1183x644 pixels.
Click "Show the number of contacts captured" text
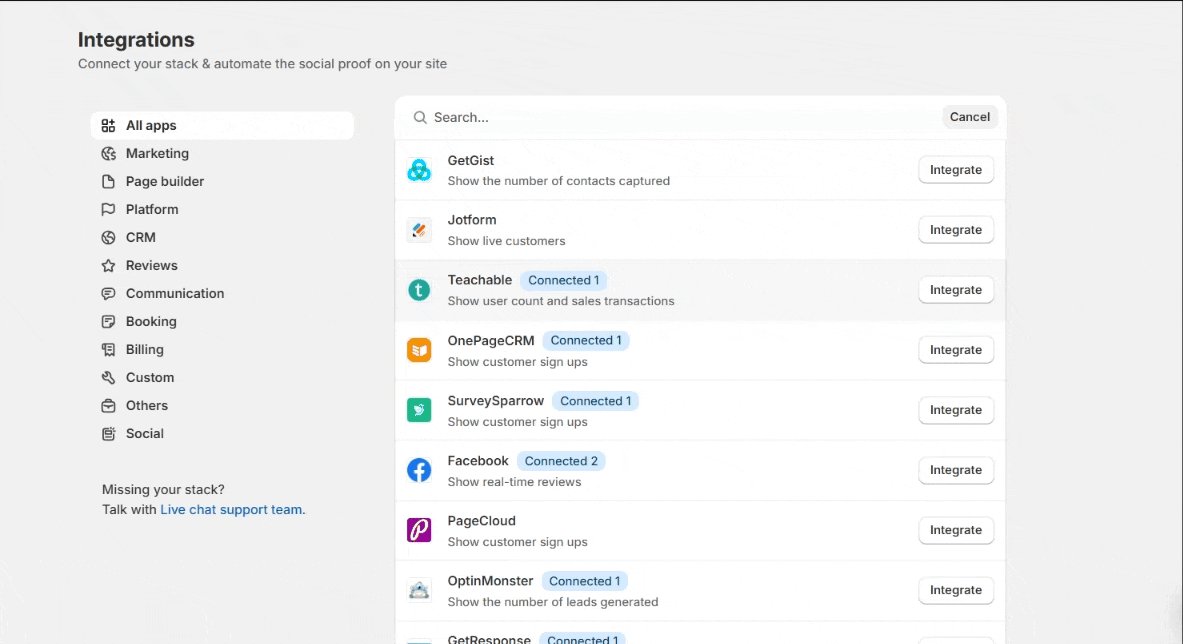558,181
